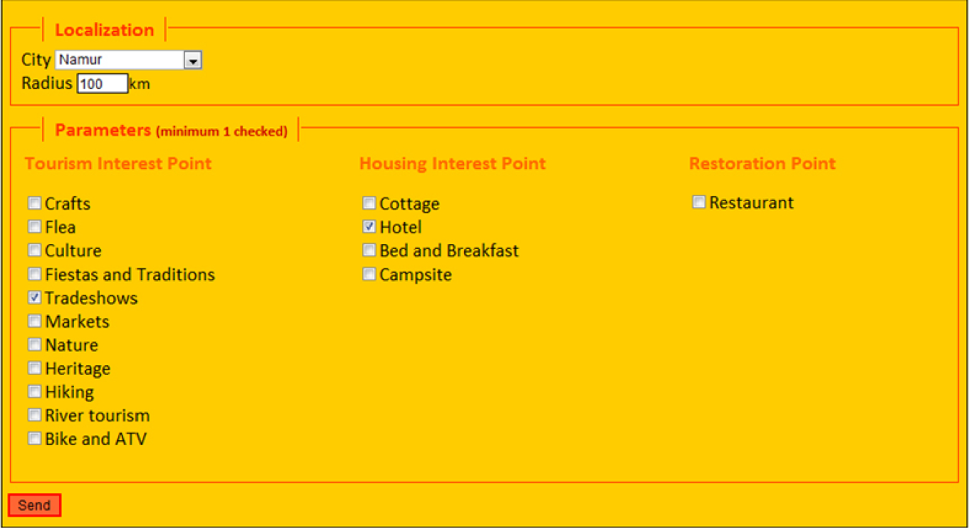The image size is (969, 528).
Task: Enable the Heritage checkbox
Action: point(35,368)
